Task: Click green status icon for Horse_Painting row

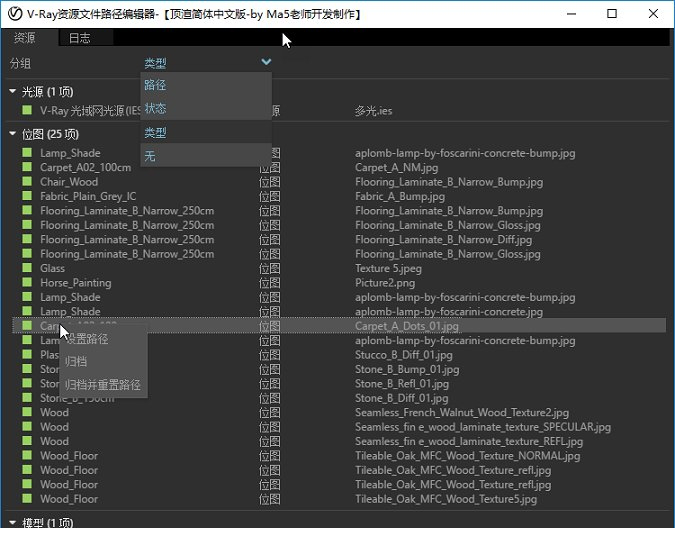Action: [27, 282]
